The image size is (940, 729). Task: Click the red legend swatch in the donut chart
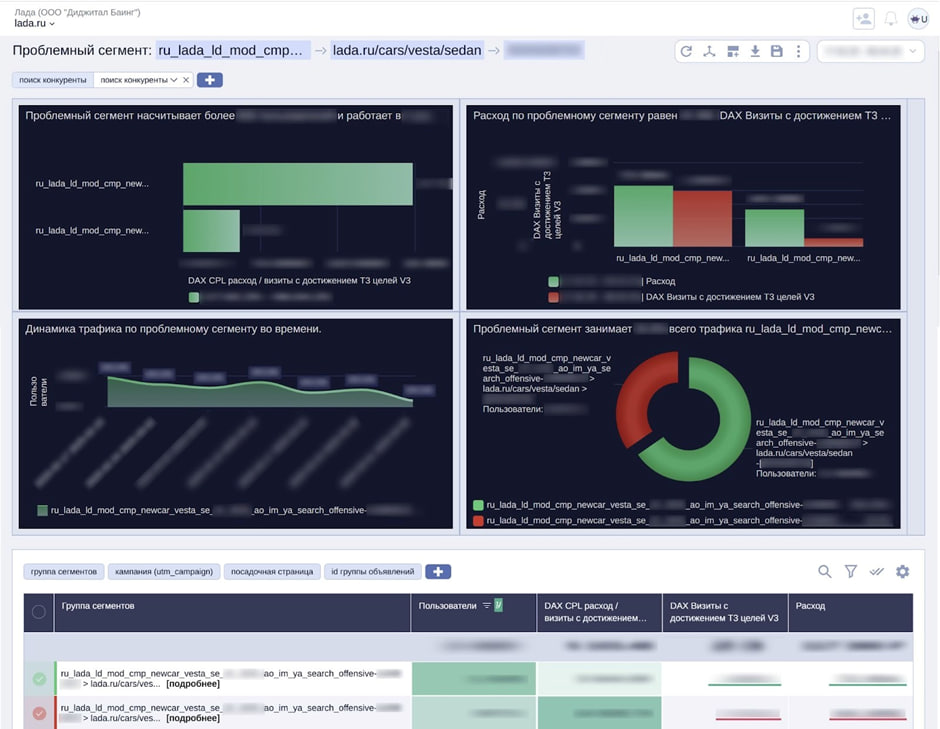click(x=478, y=521)
